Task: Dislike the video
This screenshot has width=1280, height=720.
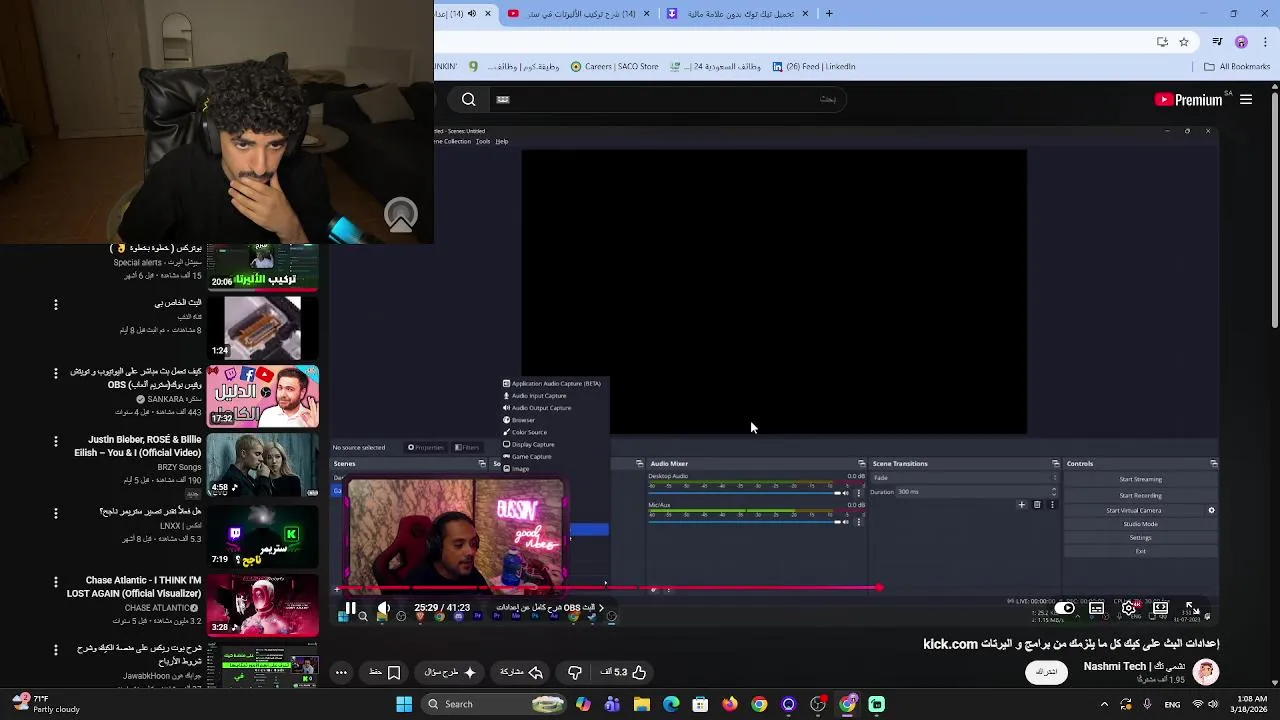Action: tap(575, 673)
